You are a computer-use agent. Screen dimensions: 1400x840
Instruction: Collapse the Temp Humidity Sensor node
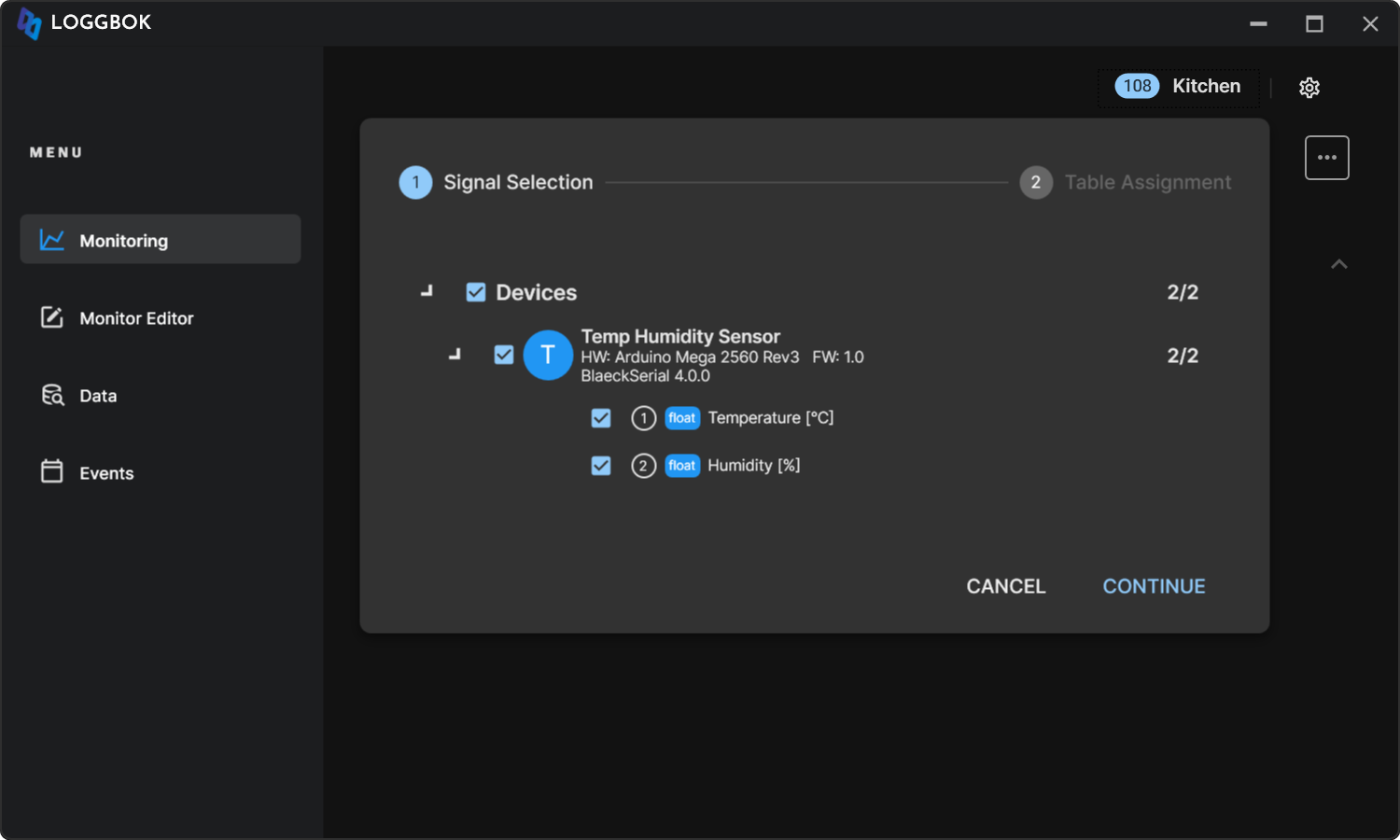pos(455,355)
